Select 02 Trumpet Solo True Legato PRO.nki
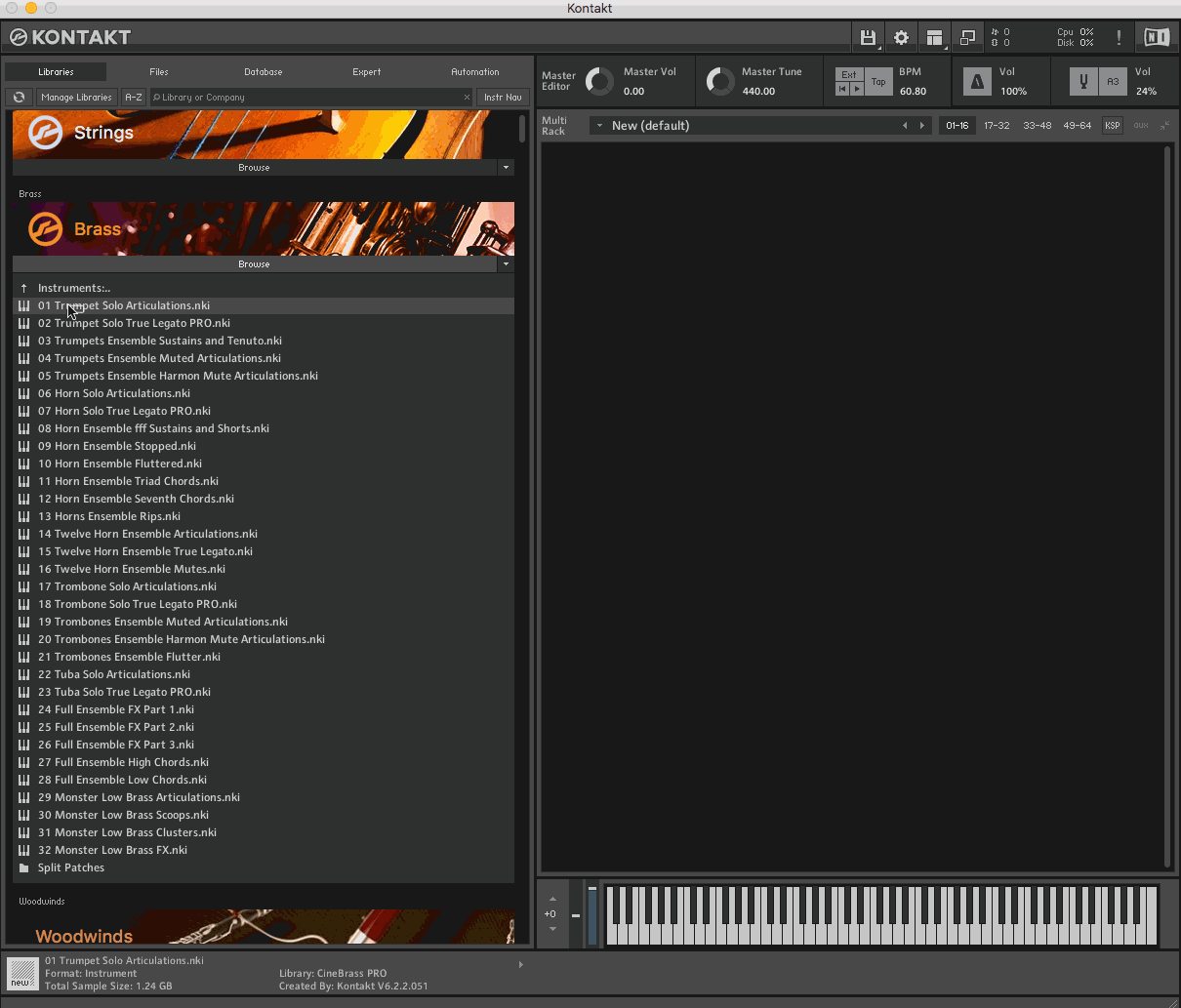 [264, 323]
